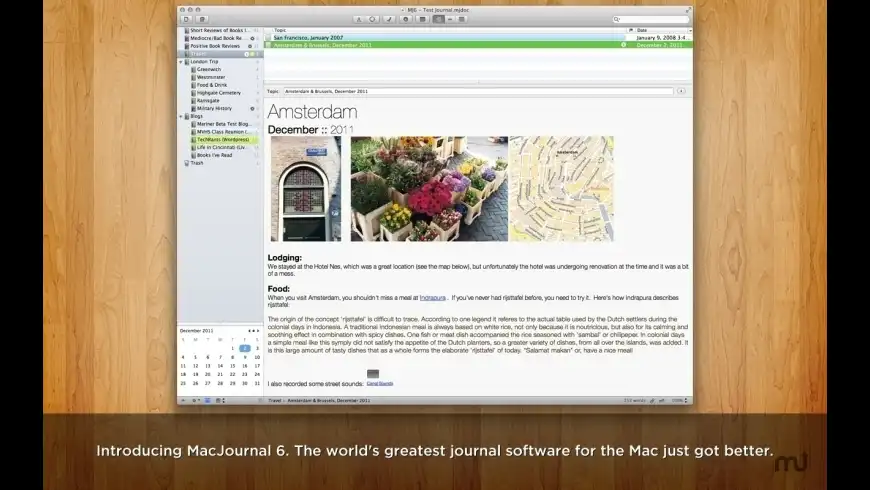Click the highlighted view-mode toolbar button

pyautogui.click(x=438, y=19)
